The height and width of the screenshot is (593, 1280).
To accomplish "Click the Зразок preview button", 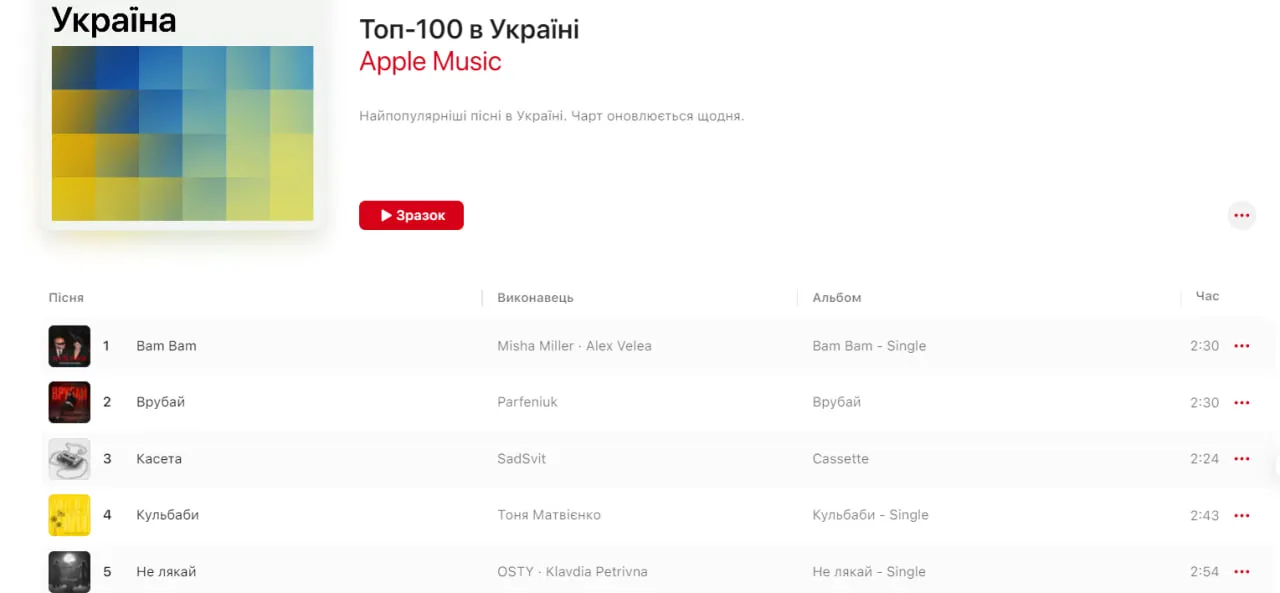I will click(x=411, y=215).
